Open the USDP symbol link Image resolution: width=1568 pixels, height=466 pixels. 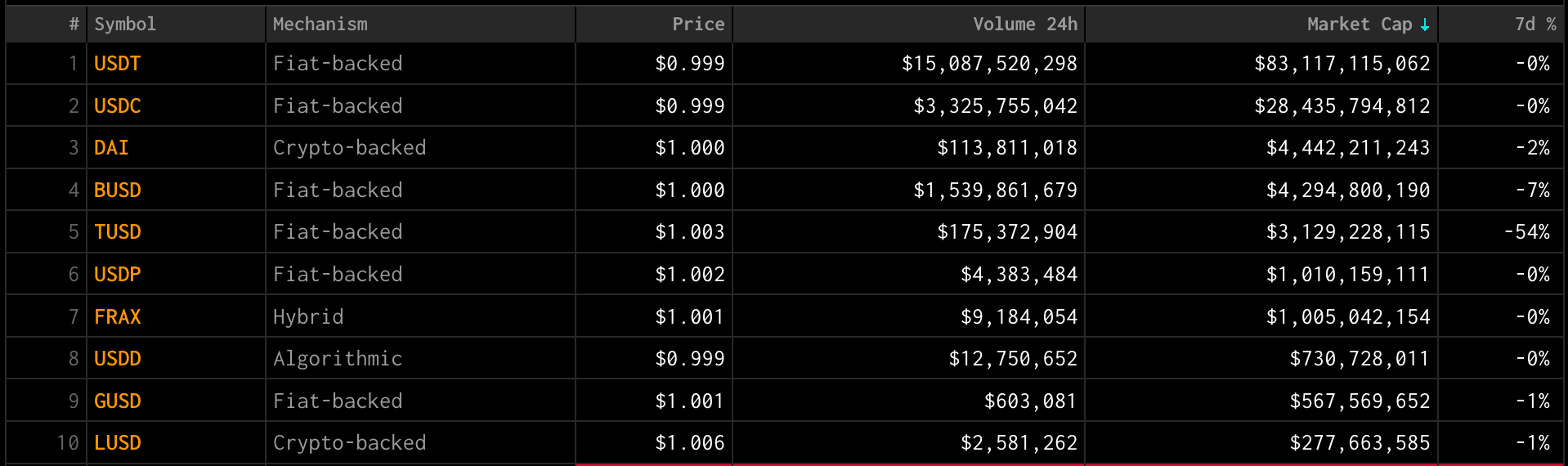tap(118, 275)
